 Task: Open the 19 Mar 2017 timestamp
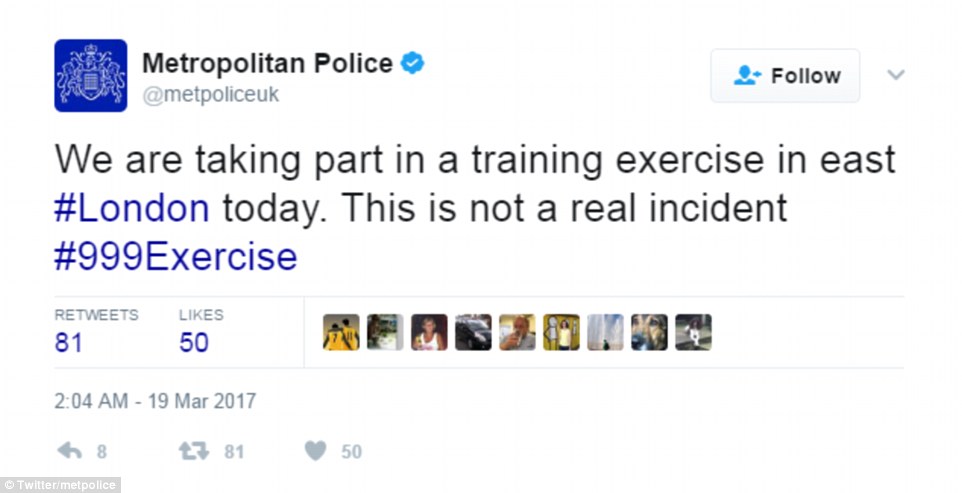[x=155, y=401]
